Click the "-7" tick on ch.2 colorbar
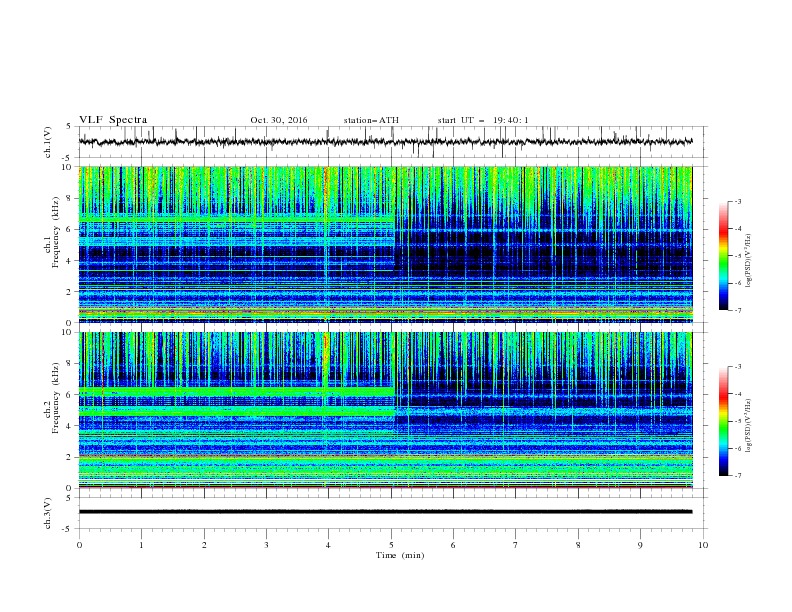 pyautogui.click(x=738, y=476)
